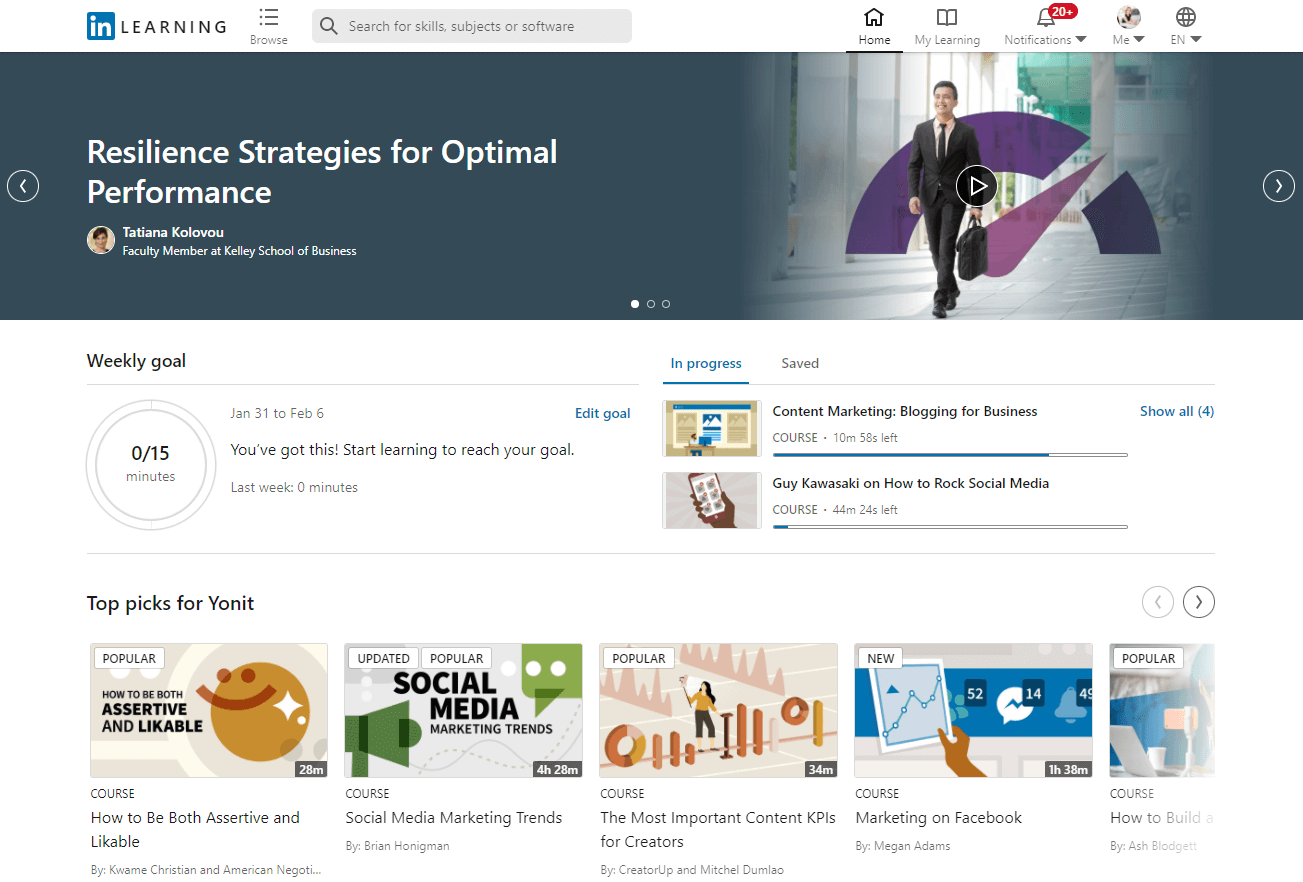Click the weekly goal 0/15 minutes ring
The height and width of the screenshot is (882, 1303).
pos(151,464)
